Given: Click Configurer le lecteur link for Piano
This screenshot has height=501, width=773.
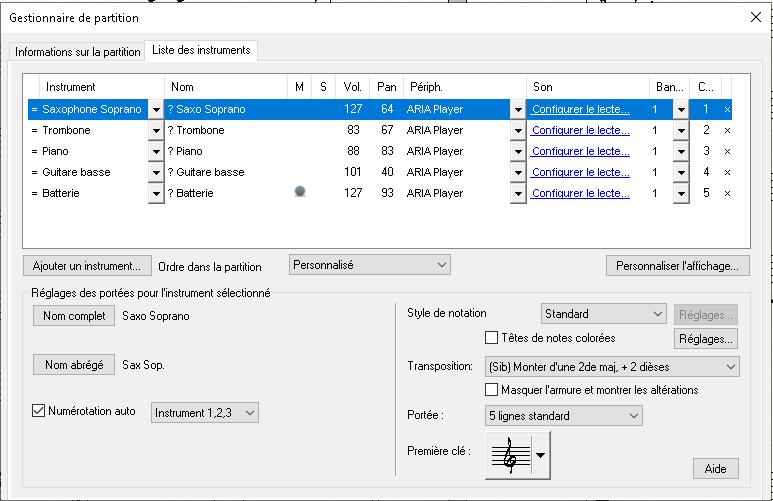Looking at the screenshot, I should pos(580,152).
